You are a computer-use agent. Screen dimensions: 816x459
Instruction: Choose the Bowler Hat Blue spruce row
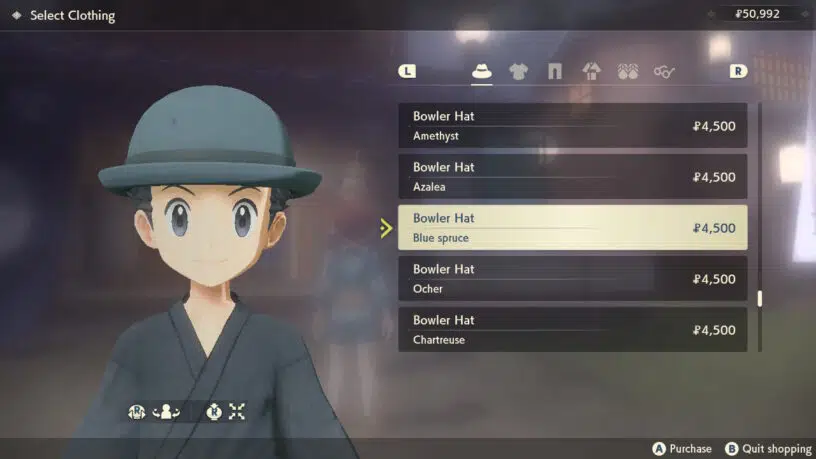tap(572, 227)
